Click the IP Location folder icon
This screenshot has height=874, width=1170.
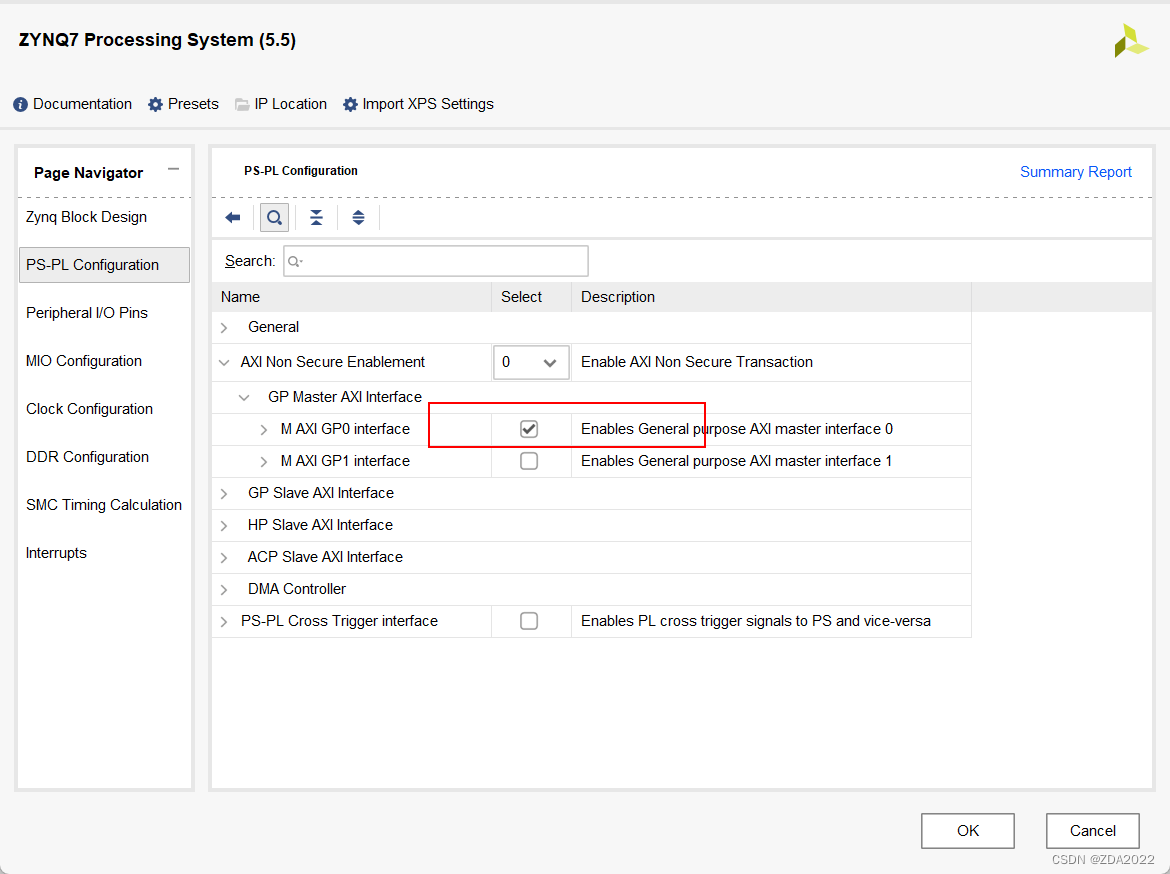pos(242,104)
